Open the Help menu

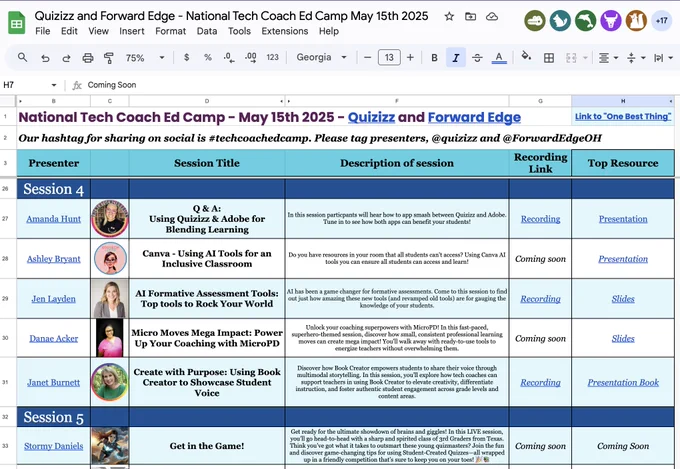pyautogui.click(x=329, y=31)
